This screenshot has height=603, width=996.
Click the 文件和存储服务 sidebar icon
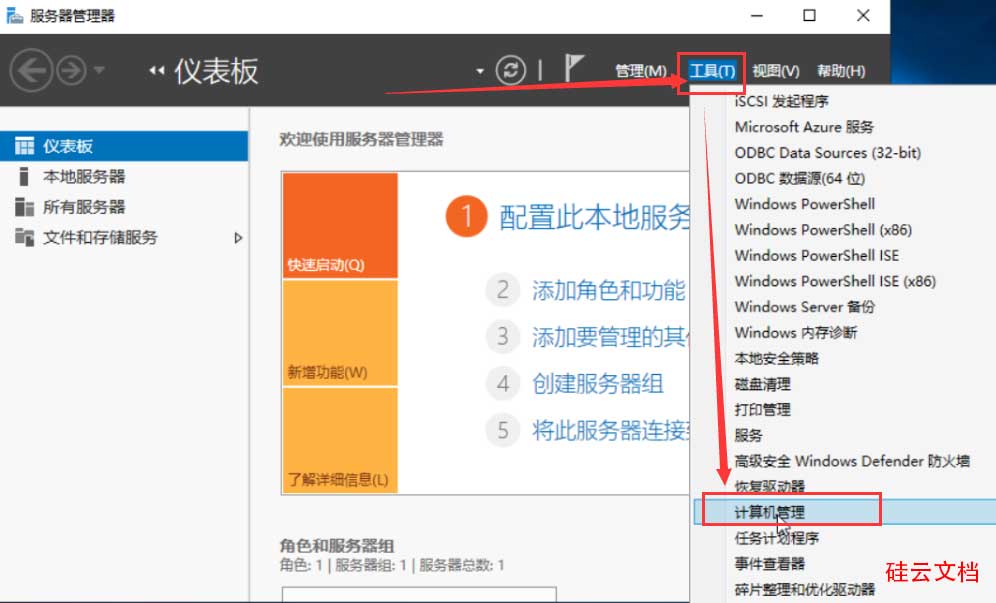24,238
